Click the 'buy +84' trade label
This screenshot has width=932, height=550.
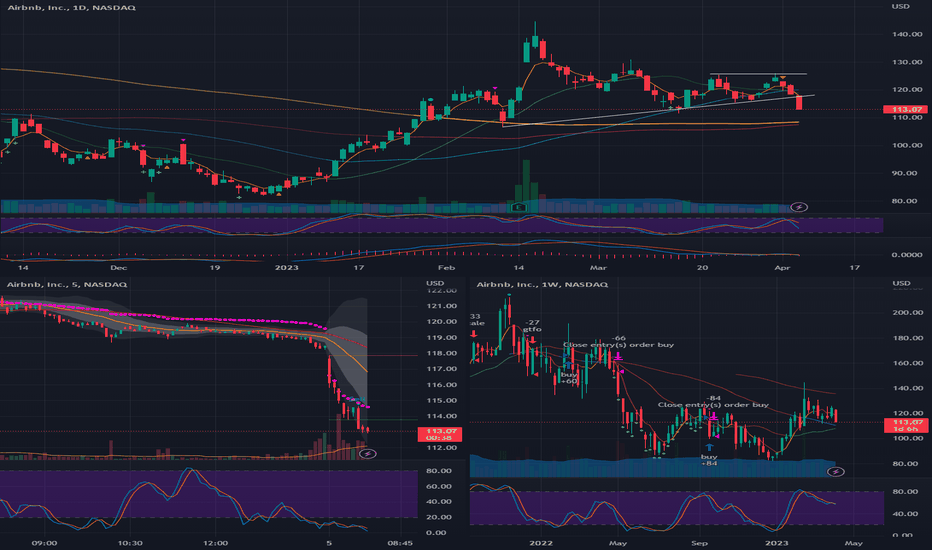[709, 460]
